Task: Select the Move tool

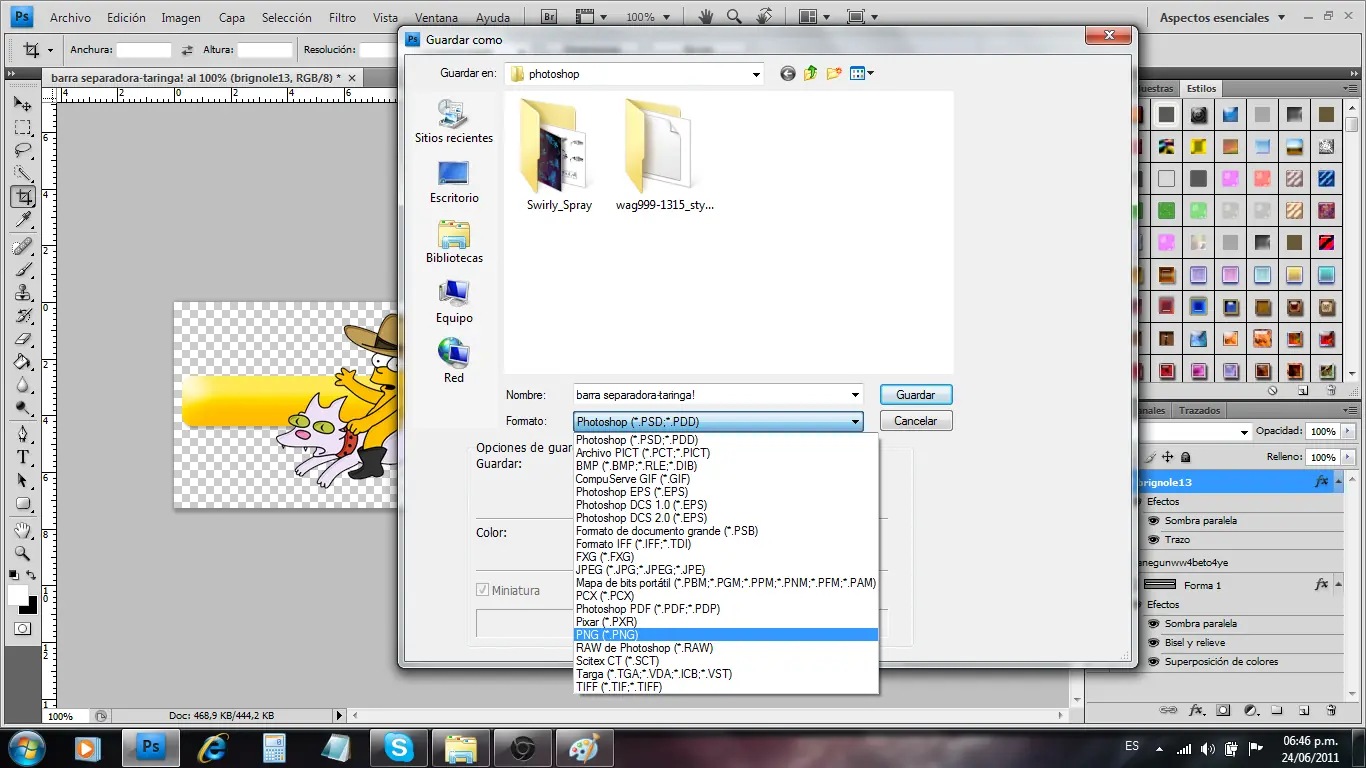Action: tap(22, 103)
